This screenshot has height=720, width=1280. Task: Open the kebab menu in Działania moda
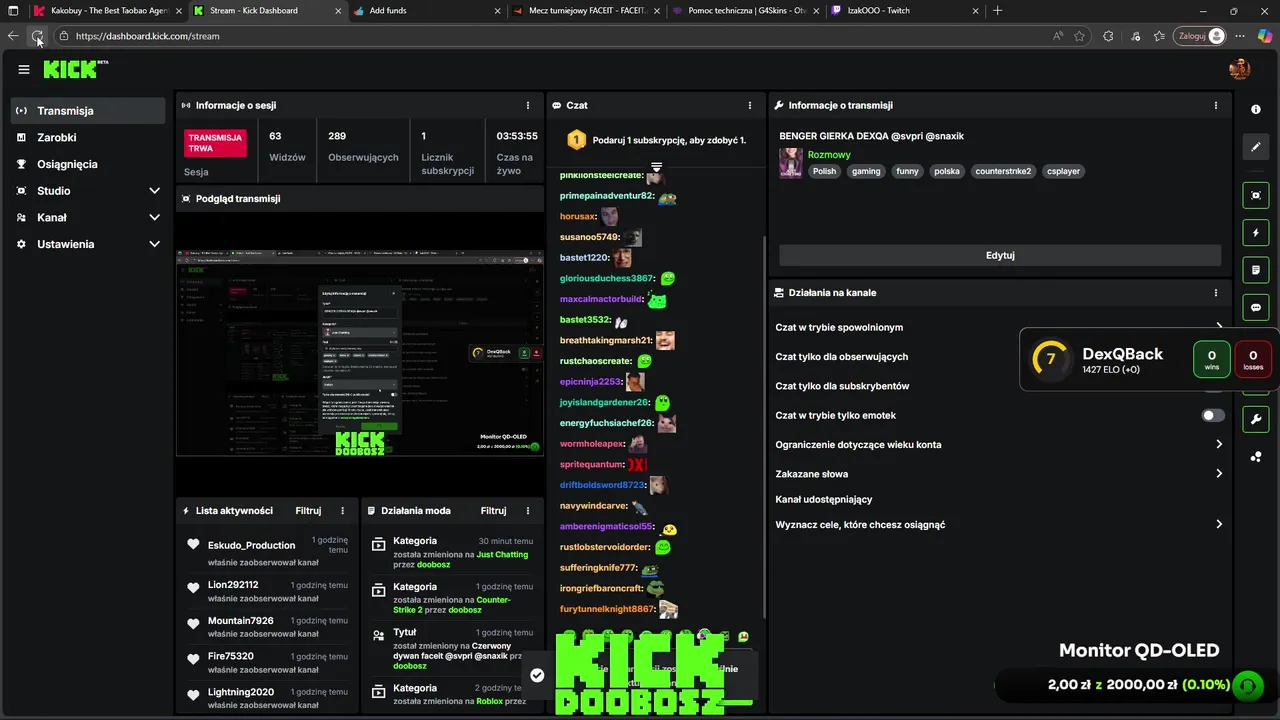528,510
